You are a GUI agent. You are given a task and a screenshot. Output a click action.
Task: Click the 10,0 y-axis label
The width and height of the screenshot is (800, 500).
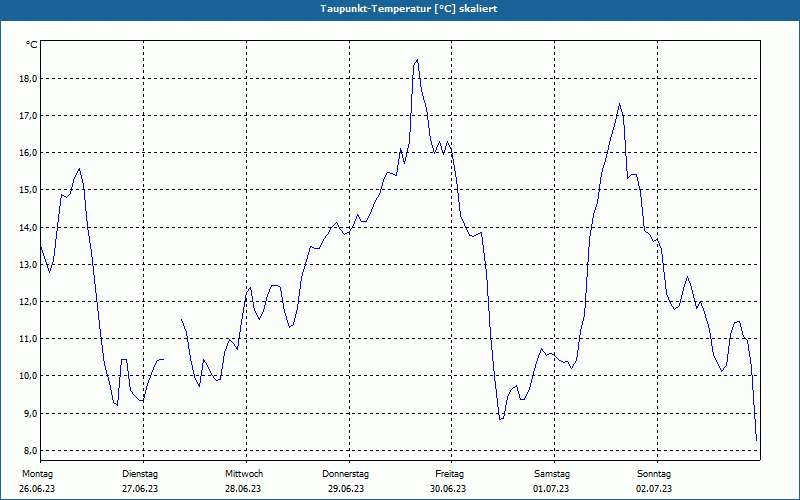click(x=28, y=376)
